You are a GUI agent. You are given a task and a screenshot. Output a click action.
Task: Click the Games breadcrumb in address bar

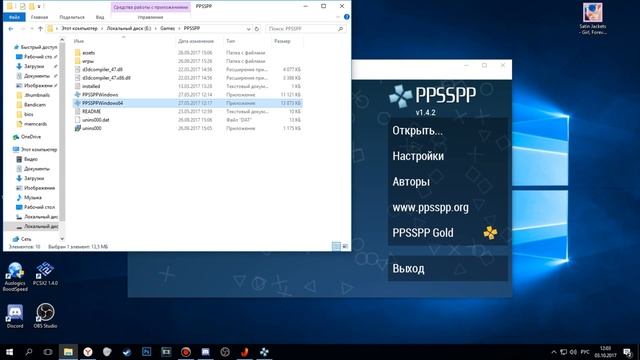pyautogui.click(x=167, y=29)
